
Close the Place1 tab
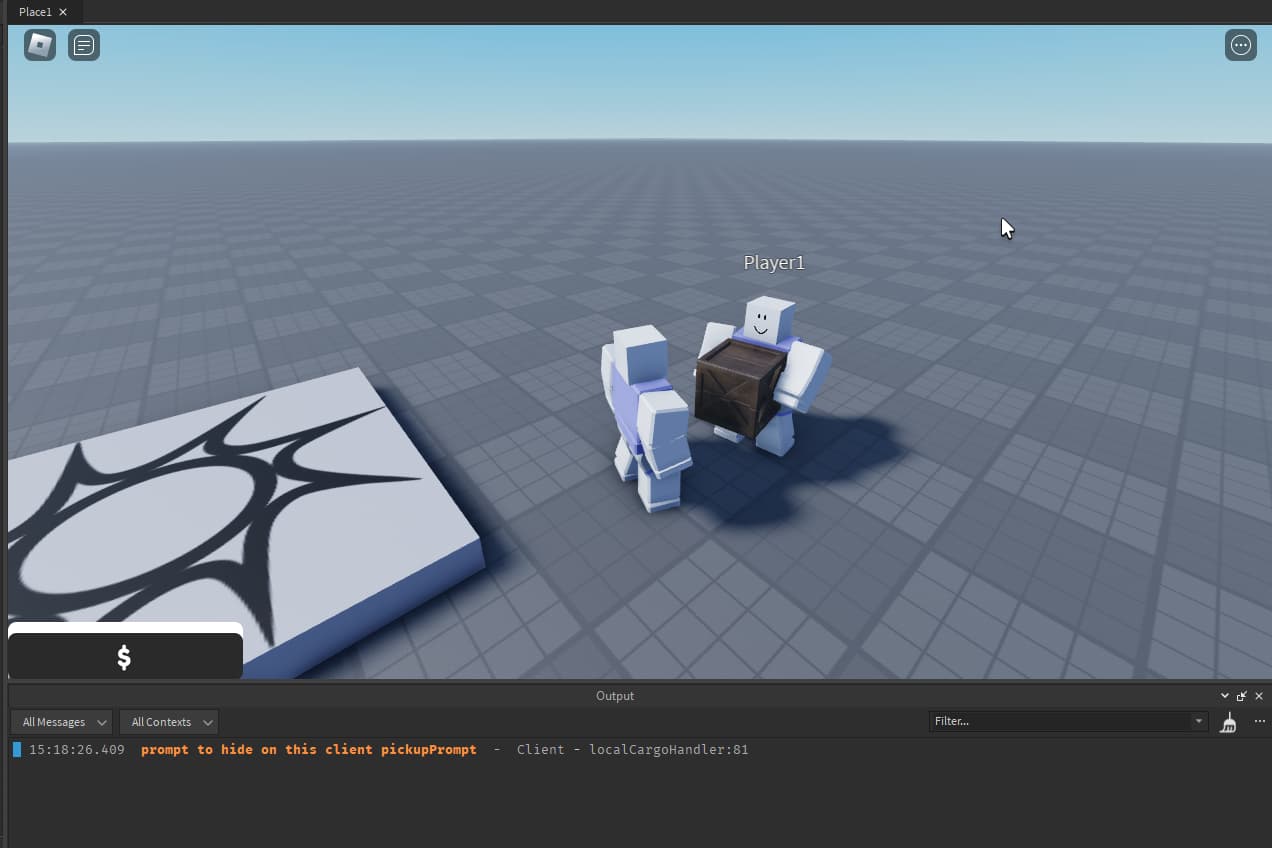coord(62,12)
